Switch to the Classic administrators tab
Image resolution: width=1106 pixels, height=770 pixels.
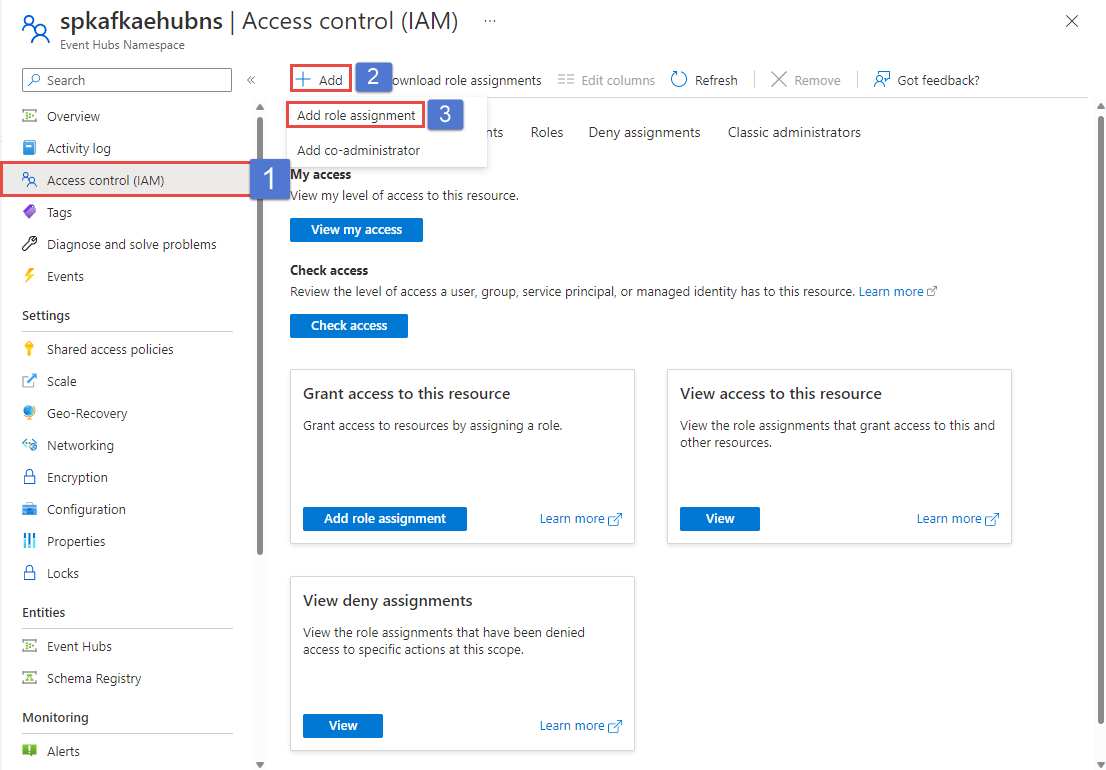[793, 131]
